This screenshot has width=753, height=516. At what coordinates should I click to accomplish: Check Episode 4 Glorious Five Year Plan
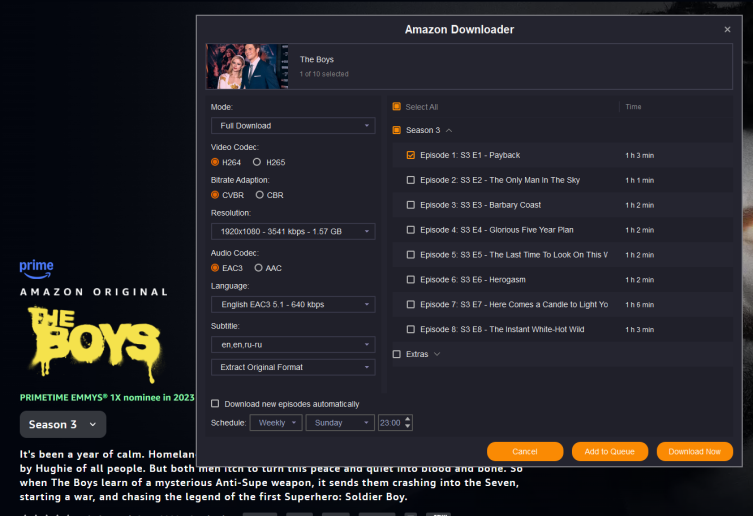click(411, 230)
